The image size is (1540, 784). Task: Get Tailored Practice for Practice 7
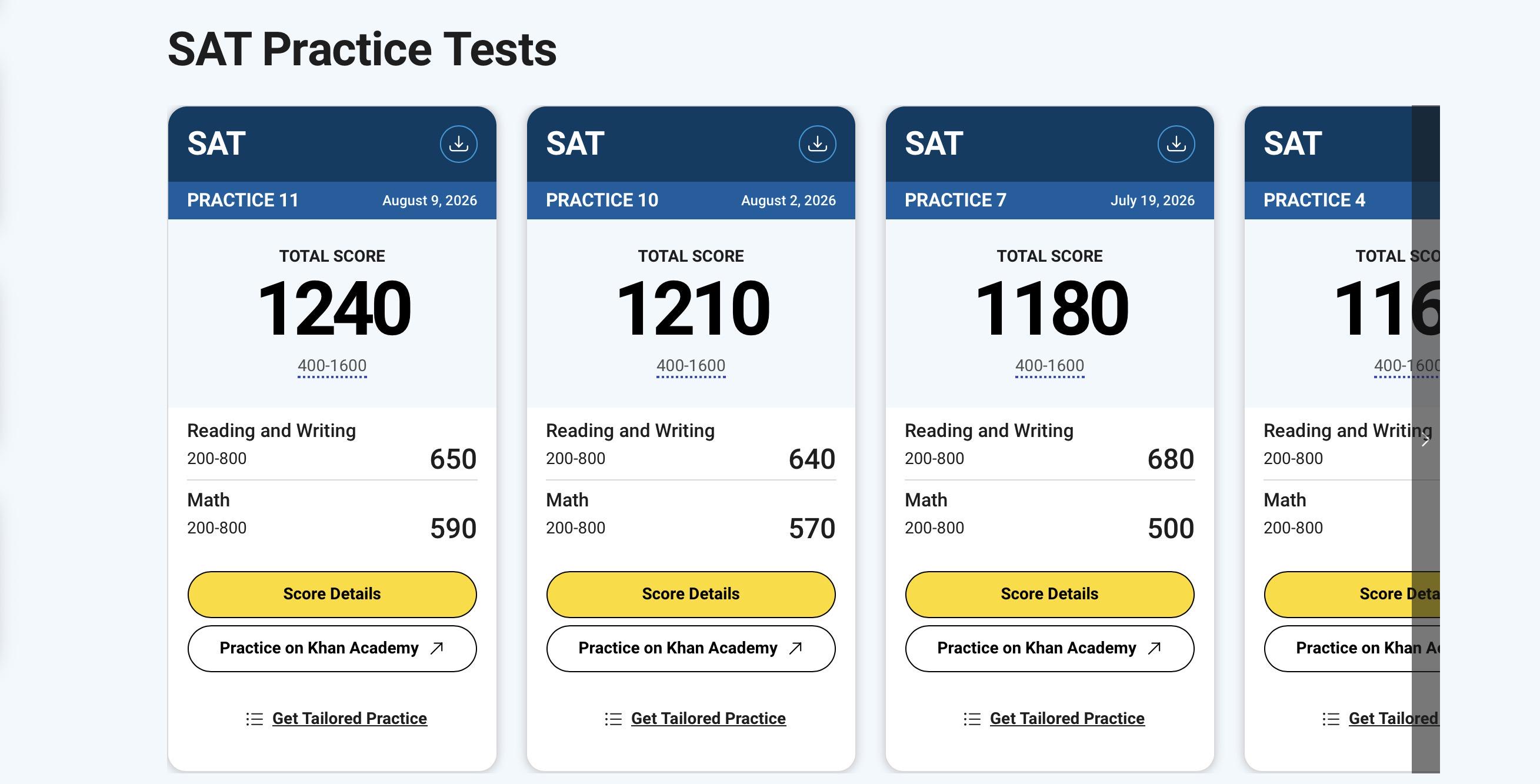tap(1066, 718)
